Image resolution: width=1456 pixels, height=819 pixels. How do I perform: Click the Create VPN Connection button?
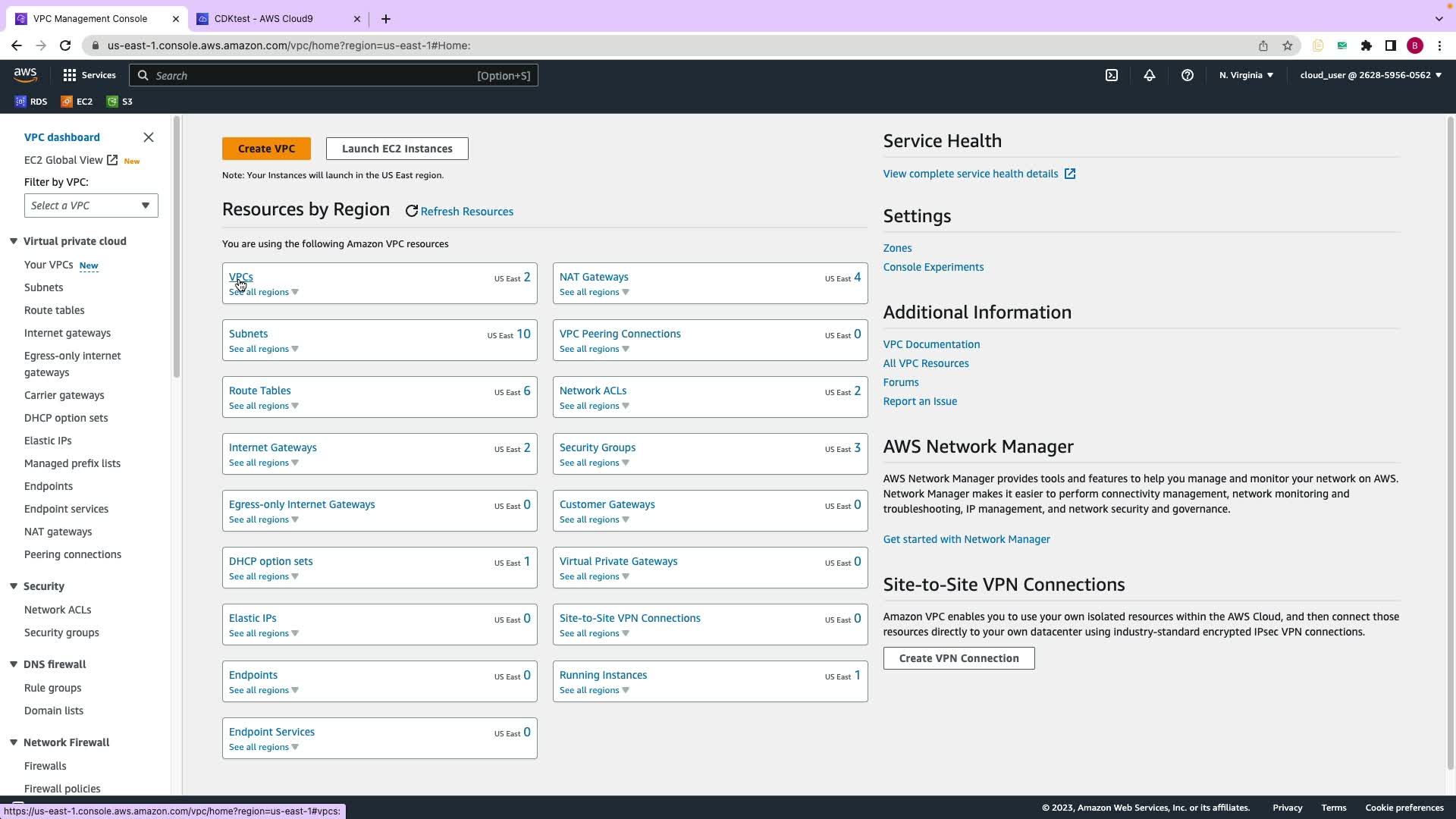pos(959,658)
